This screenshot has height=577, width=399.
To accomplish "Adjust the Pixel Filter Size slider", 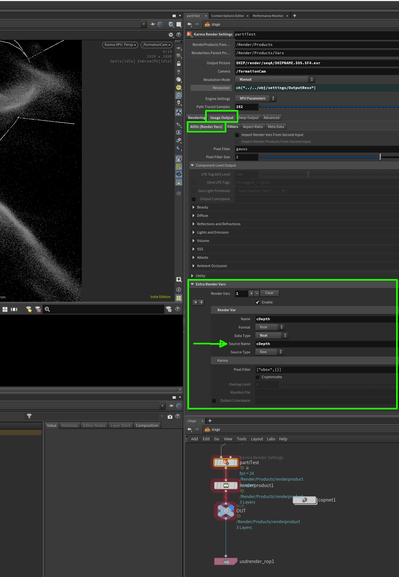I will click(329, 157).
